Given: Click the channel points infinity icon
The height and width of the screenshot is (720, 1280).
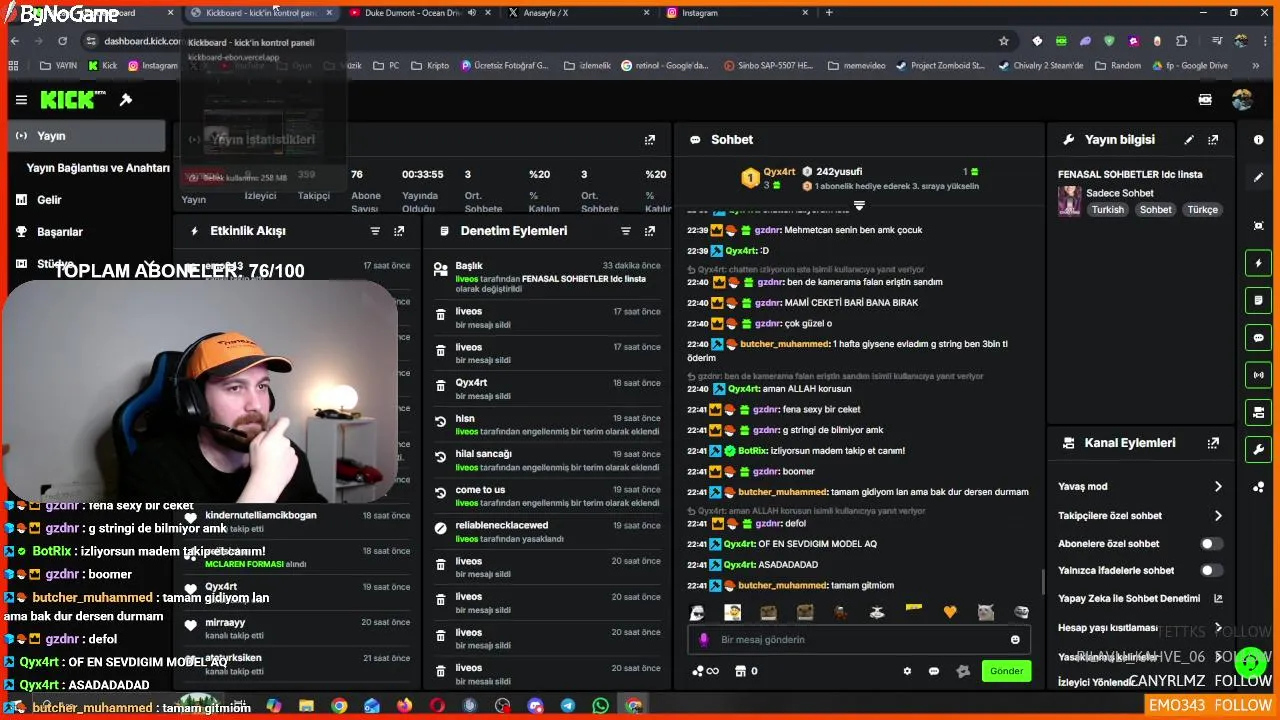Looking at the screenshot, I should pyautogui.click(x=705, y=671).
